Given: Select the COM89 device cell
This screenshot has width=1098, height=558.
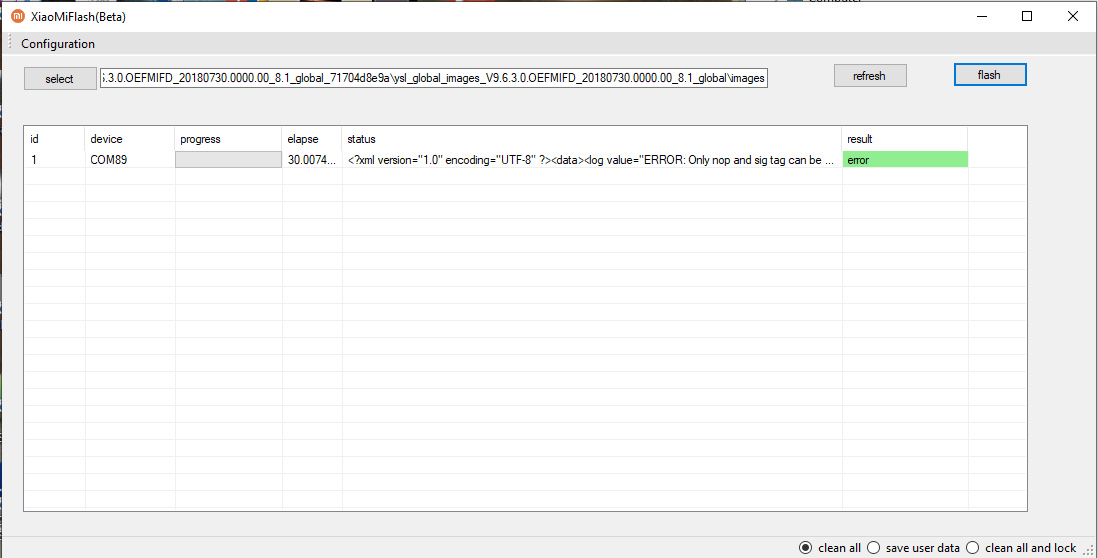Looking at the screenshot, I should click(130, 160).
